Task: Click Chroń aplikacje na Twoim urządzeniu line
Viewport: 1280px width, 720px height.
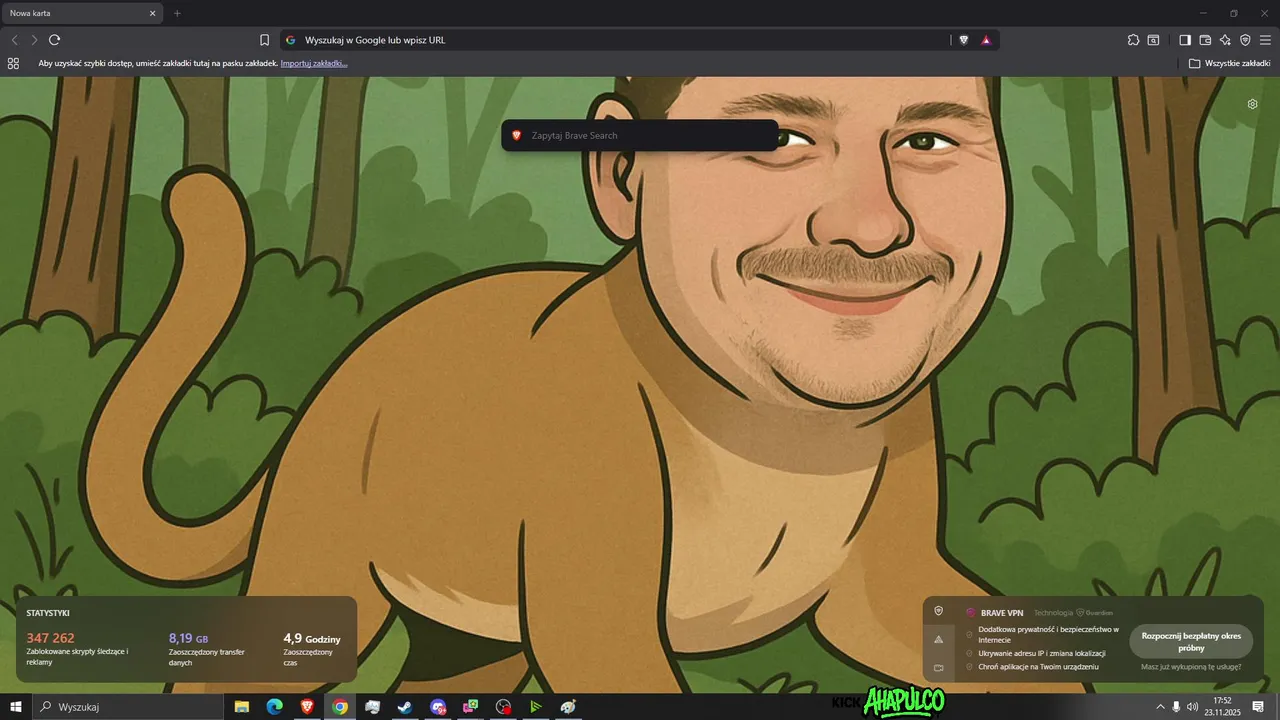Action: (x=1038, y=666)
